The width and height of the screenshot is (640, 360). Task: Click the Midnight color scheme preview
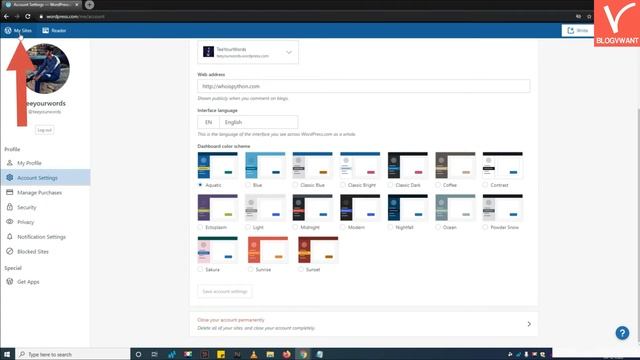point(313,208)
